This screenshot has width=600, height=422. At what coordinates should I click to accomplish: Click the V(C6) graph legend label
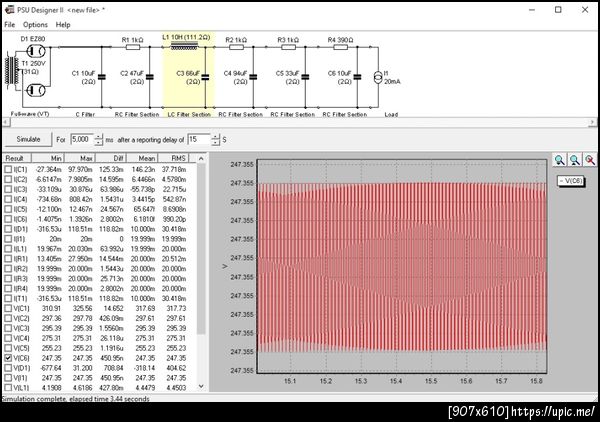pos(571,181)
